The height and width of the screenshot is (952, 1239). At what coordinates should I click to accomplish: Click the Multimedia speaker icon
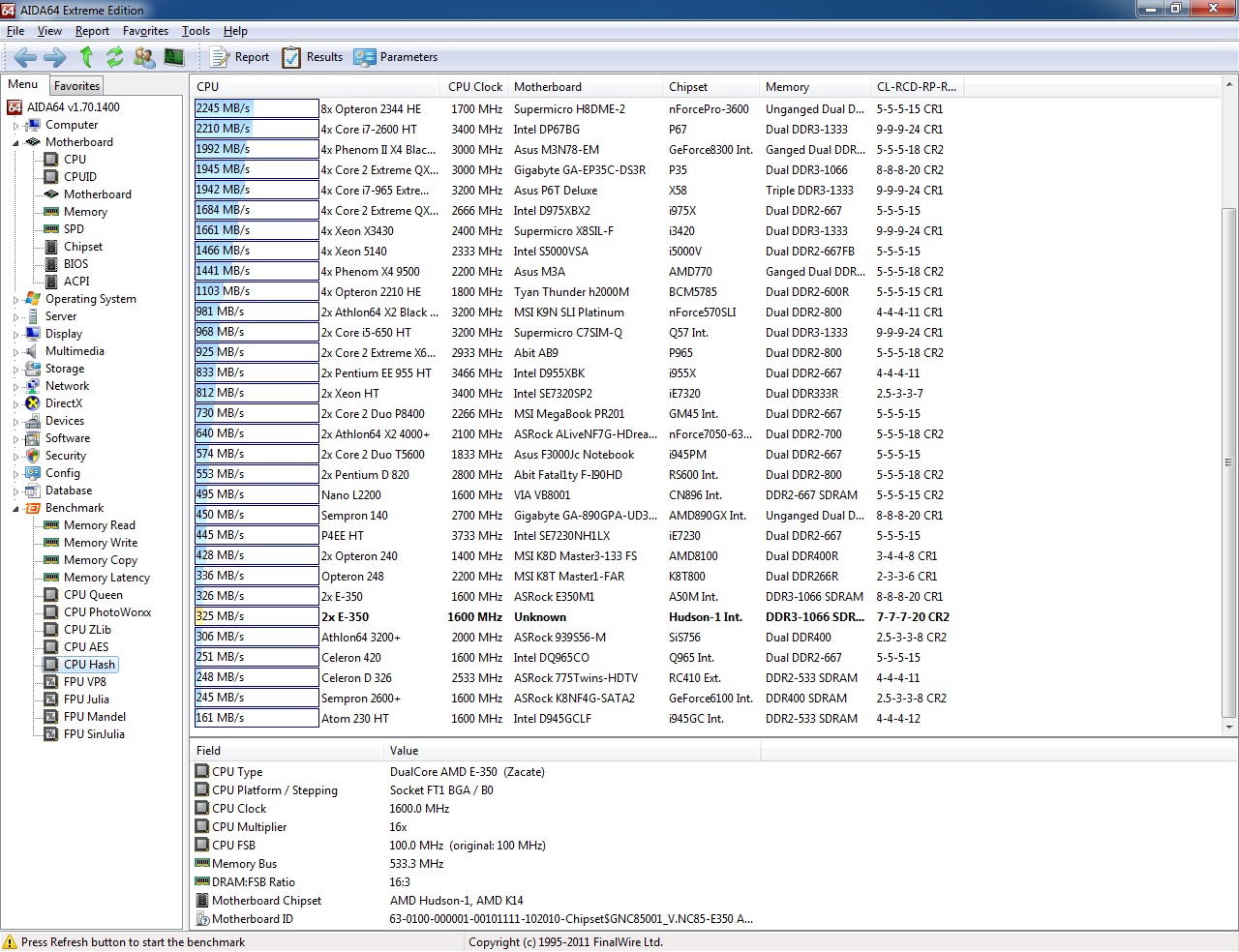(x=33, y=351)
